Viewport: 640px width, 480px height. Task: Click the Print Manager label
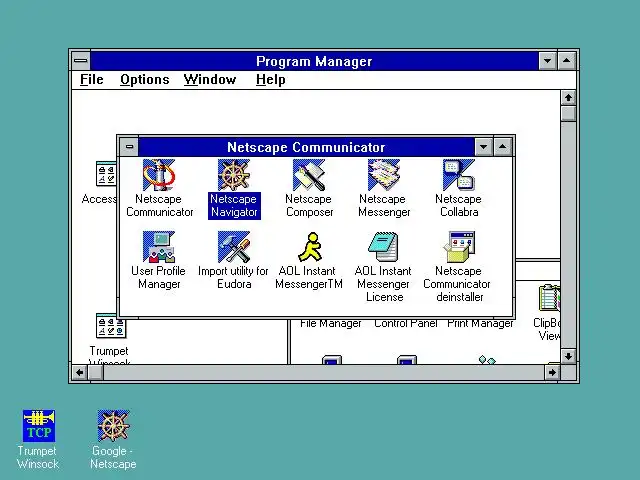pos(480,324)
